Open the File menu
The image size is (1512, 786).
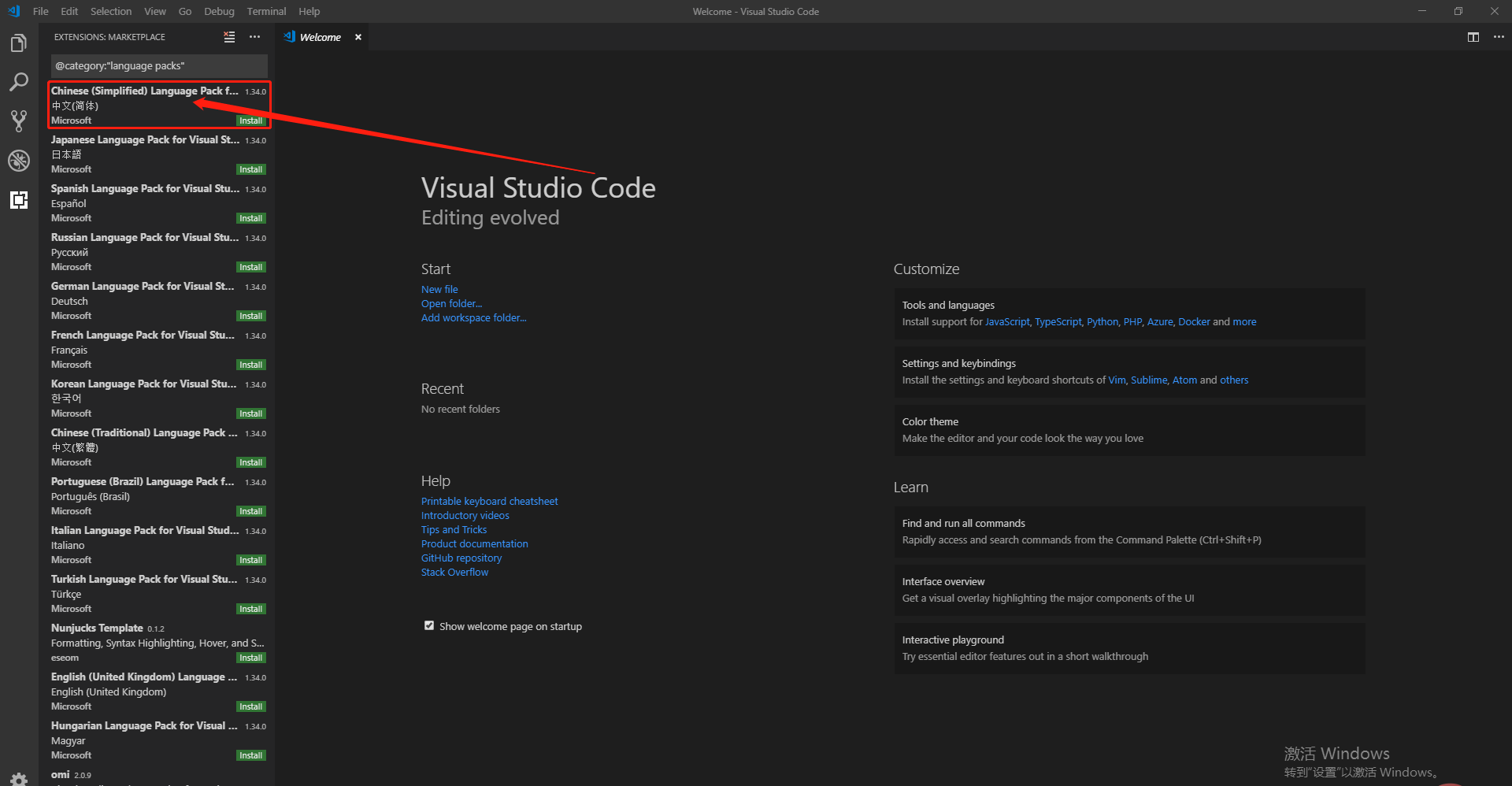pos(41,11)
